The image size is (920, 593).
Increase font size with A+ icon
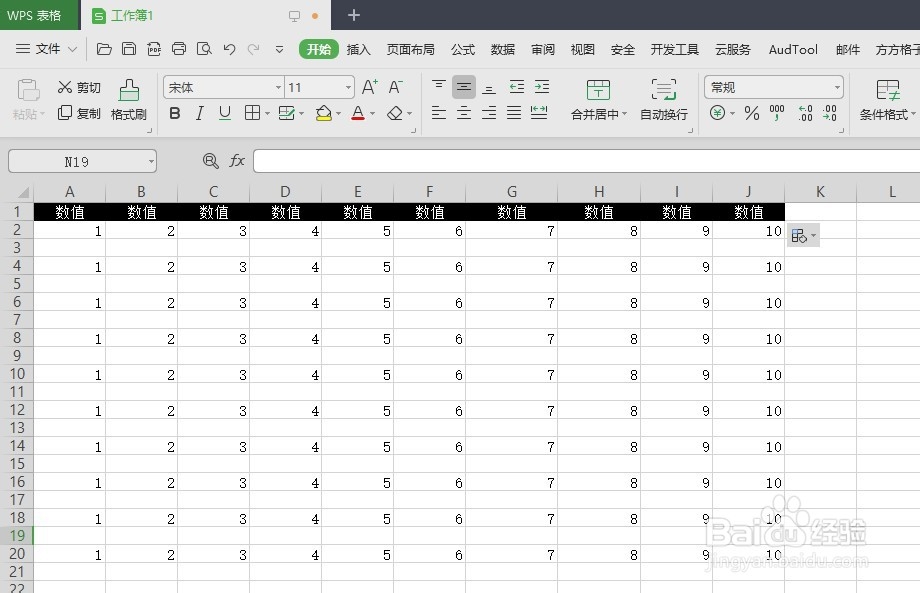coord(370,87)
